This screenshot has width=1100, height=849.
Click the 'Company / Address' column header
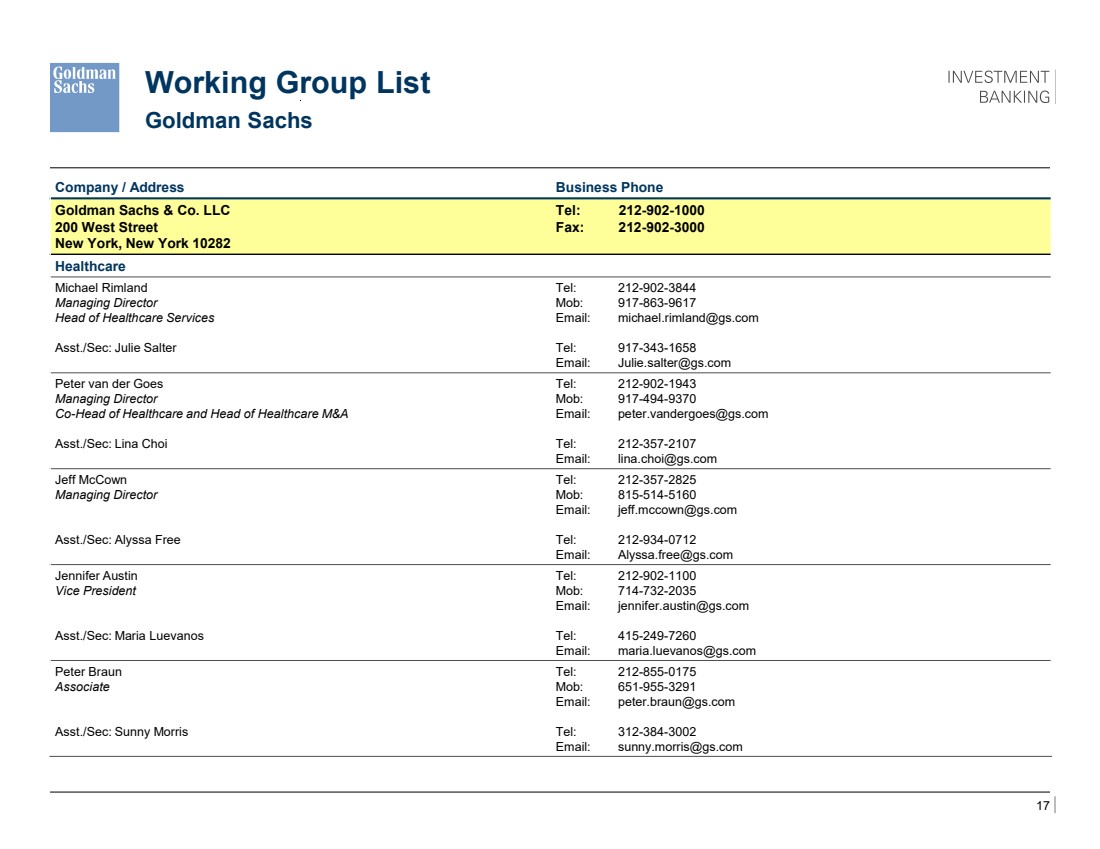tap(119, 187)
